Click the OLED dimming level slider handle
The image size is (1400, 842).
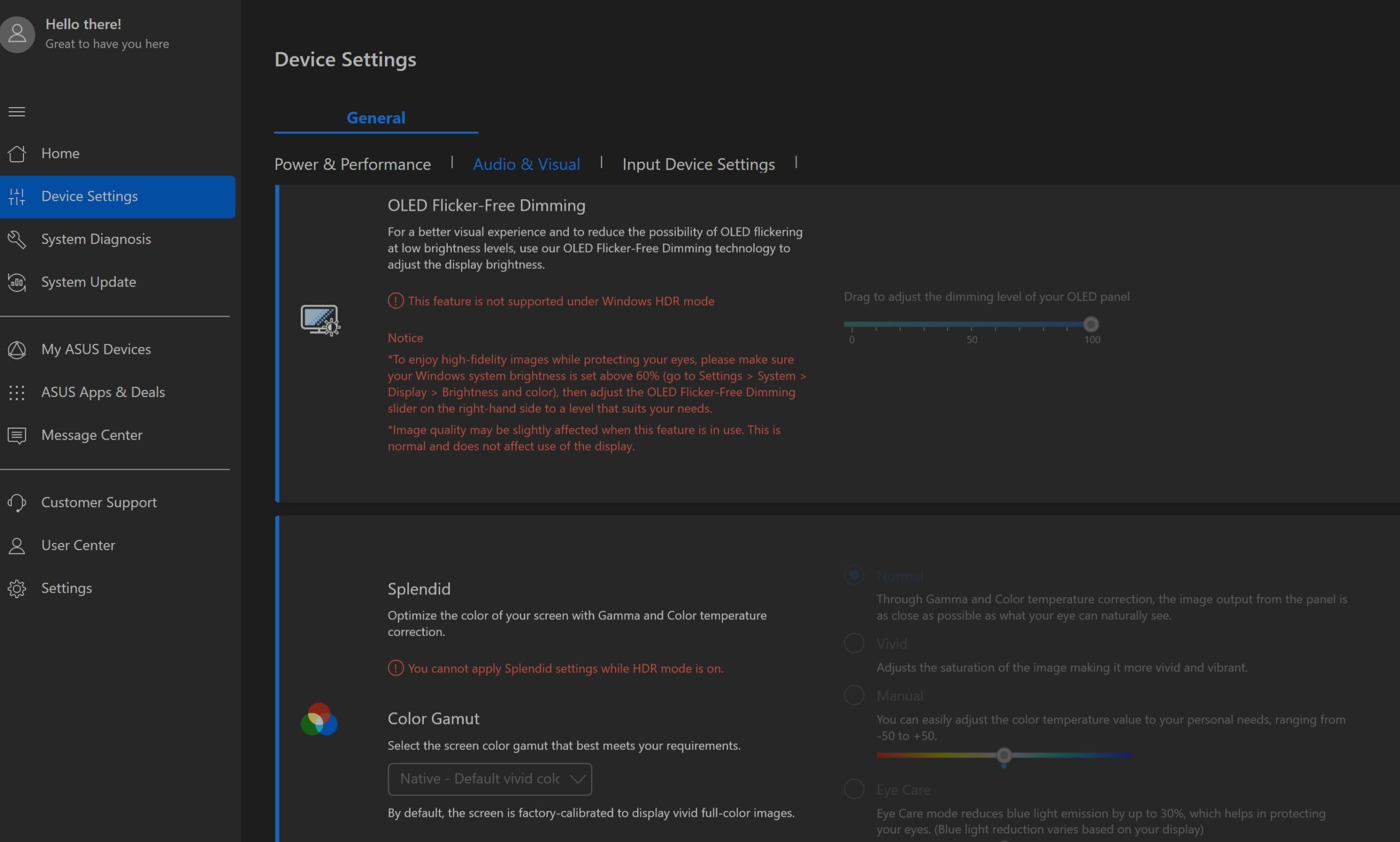click(x=1090, y=325)
